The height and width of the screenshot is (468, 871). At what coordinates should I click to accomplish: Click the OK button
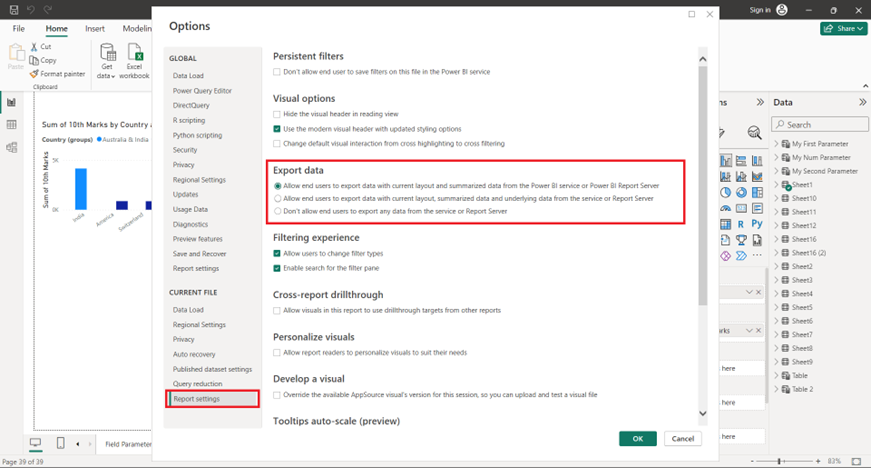click(637, 438)
